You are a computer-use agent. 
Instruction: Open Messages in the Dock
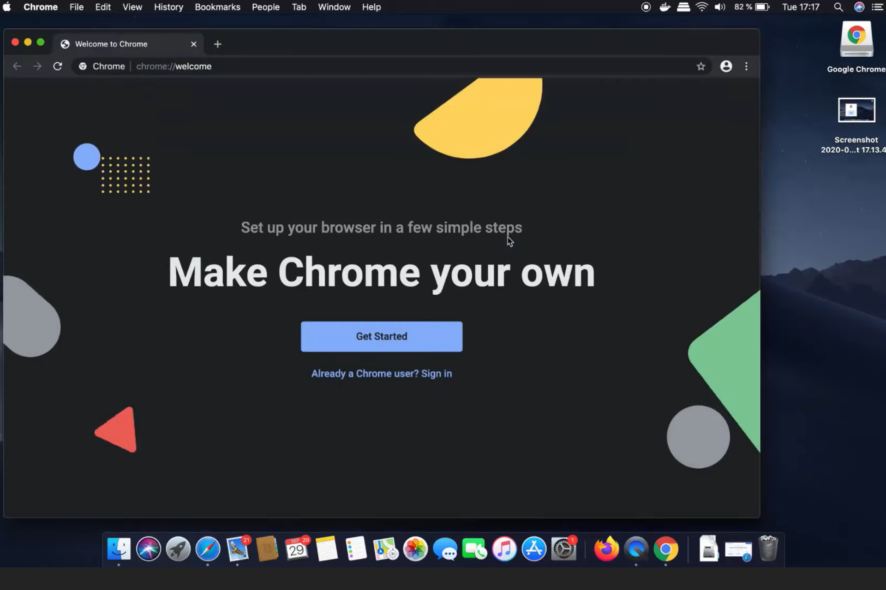pyautogui.click(x=445, y=549)
